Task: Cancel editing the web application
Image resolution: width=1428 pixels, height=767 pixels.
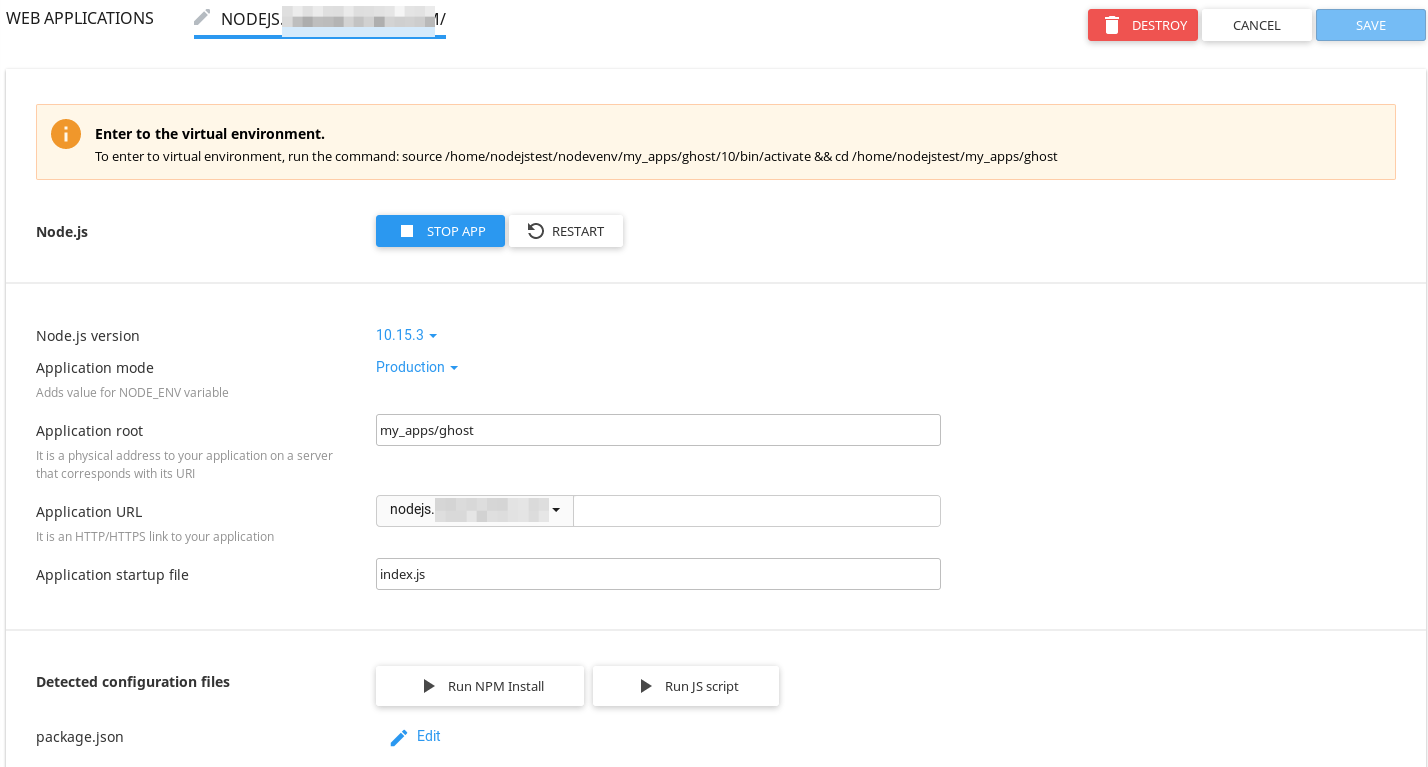Action: coord(1257,25)
